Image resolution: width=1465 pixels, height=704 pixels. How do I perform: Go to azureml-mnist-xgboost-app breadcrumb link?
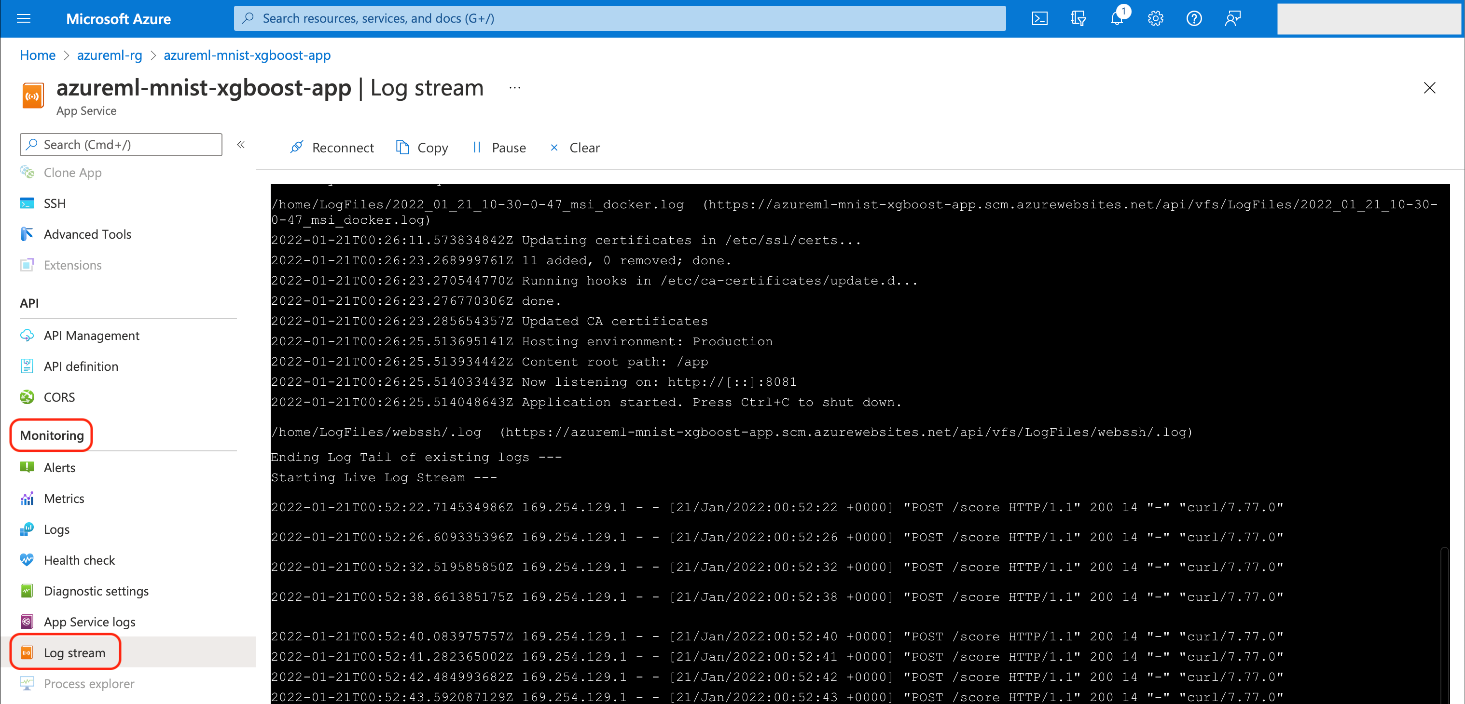coord(247,55)
